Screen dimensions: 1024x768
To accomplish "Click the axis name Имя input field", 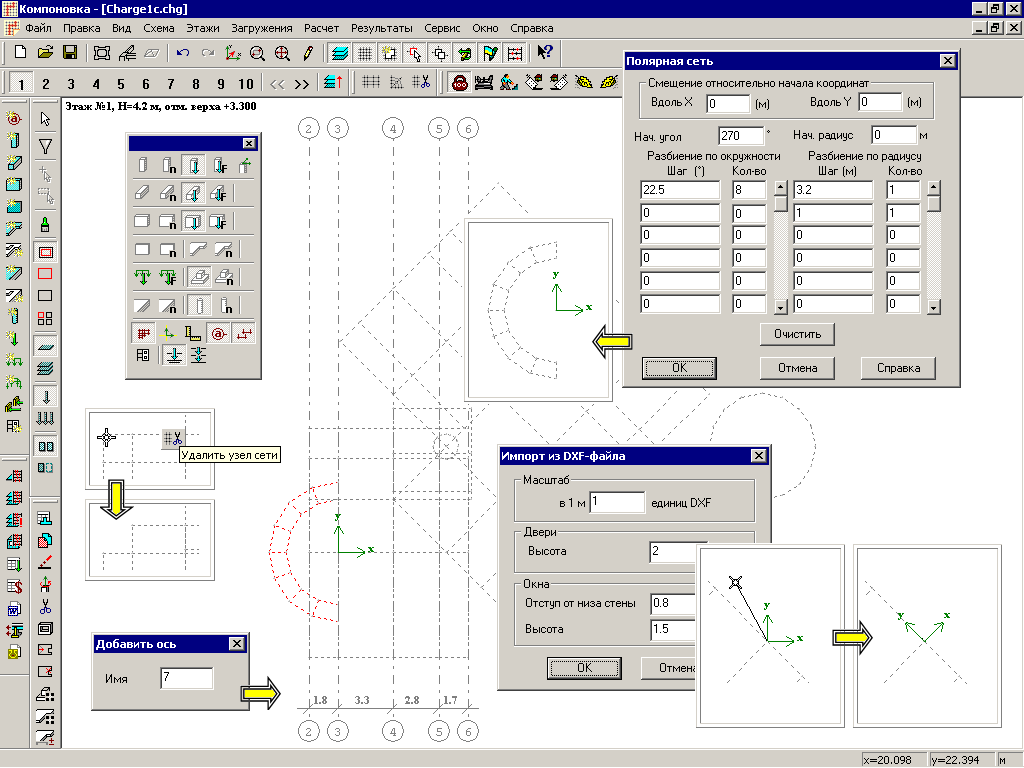I will tap(187, 679).
